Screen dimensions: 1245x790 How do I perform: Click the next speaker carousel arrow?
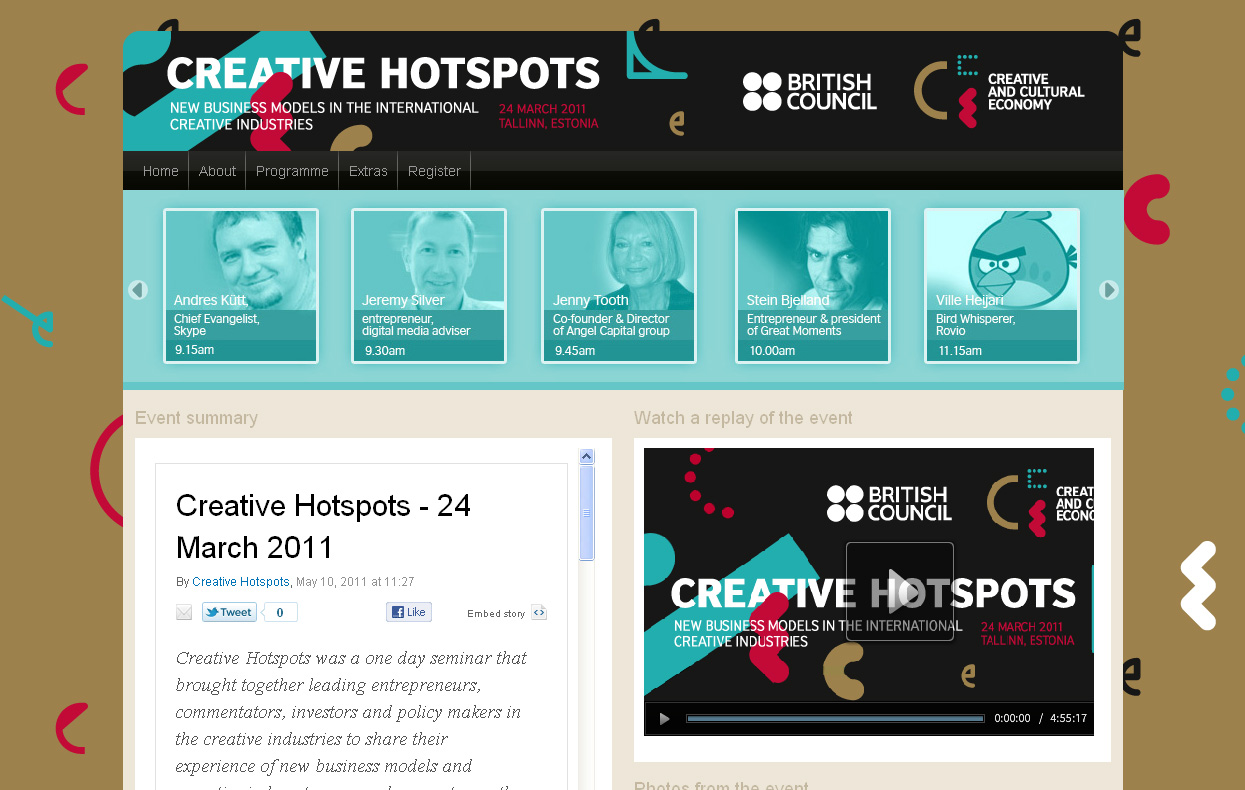pos(1108,290)
